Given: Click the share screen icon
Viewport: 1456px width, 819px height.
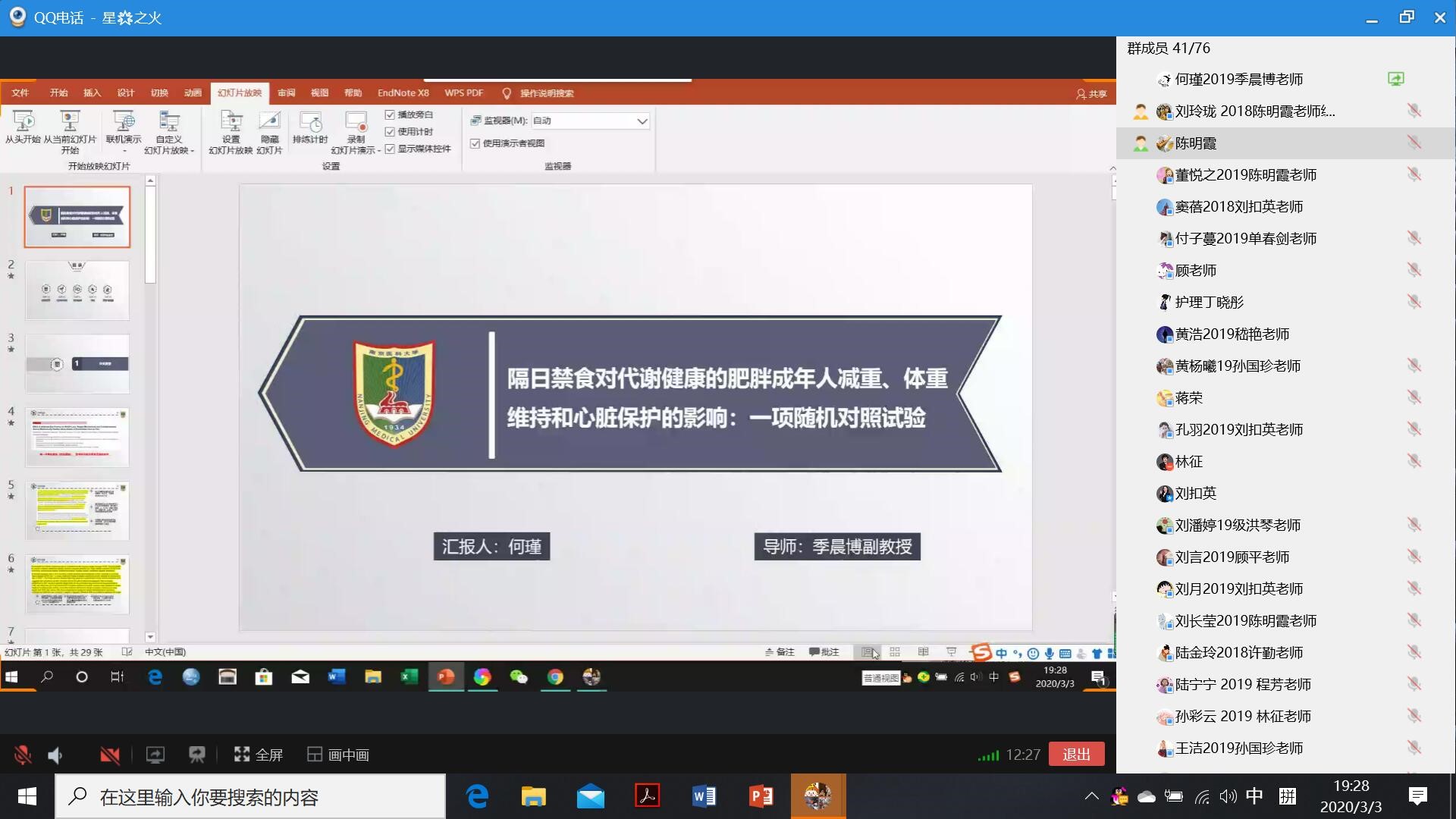Looking at the screenshot, I should (155, 755).
